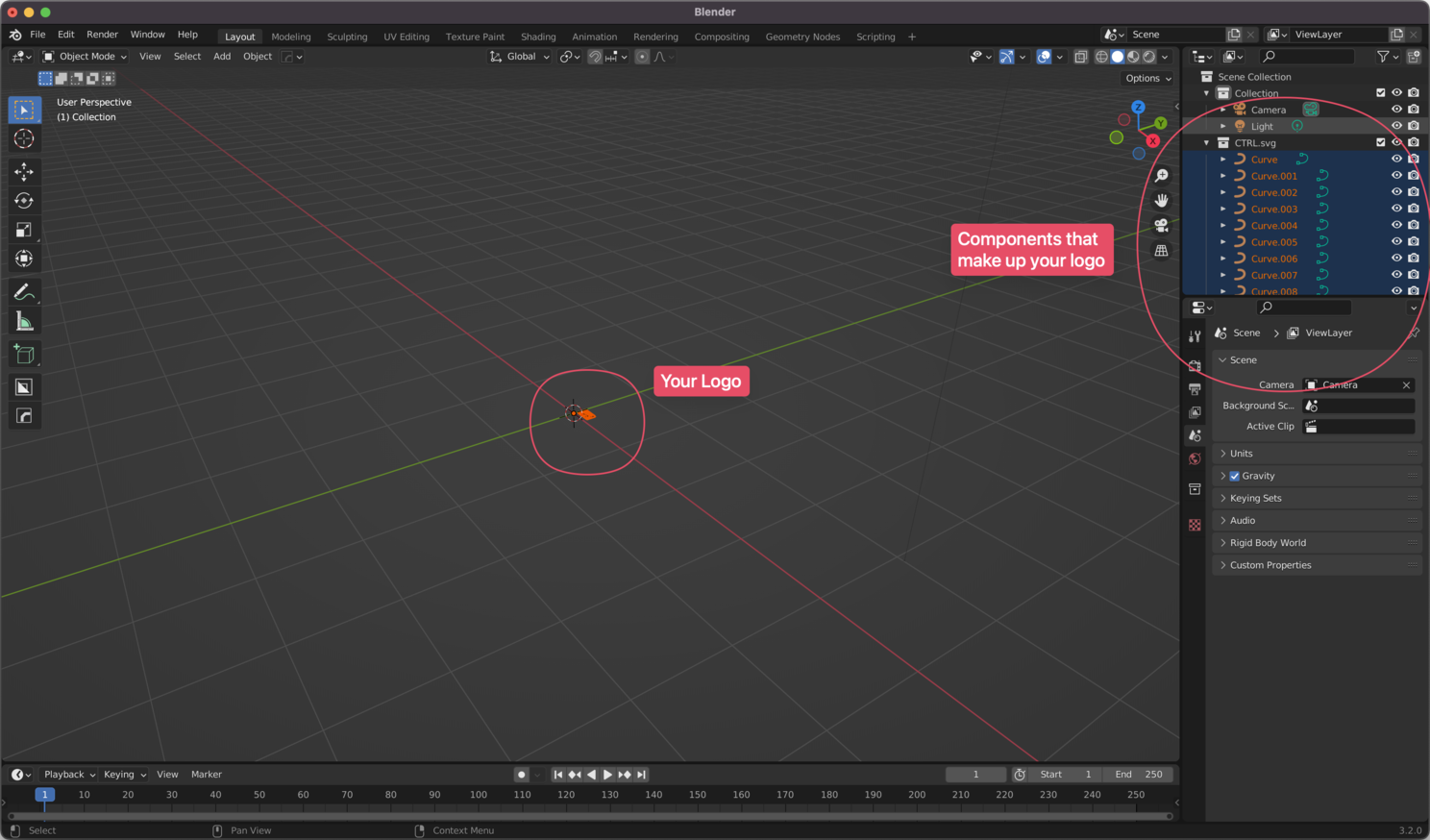The width and height of the screenshot is (1430, 840).
Task: Exclude Collection from the view layer checkbox
Action: [x=1381, y=93]
